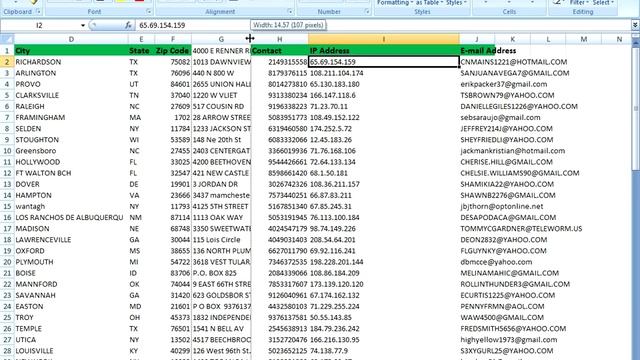Screen dimensions: 640x360
Task: Select the 1013 DAWNVIEW address cell
Action: click(x=221, y=62)
